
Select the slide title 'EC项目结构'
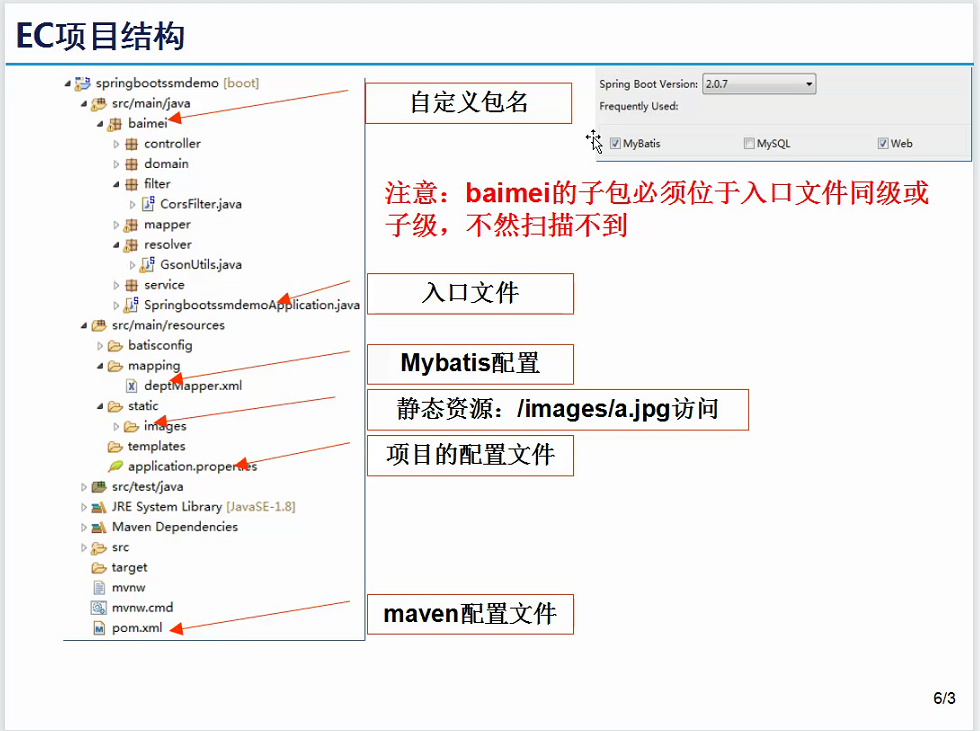100,36
